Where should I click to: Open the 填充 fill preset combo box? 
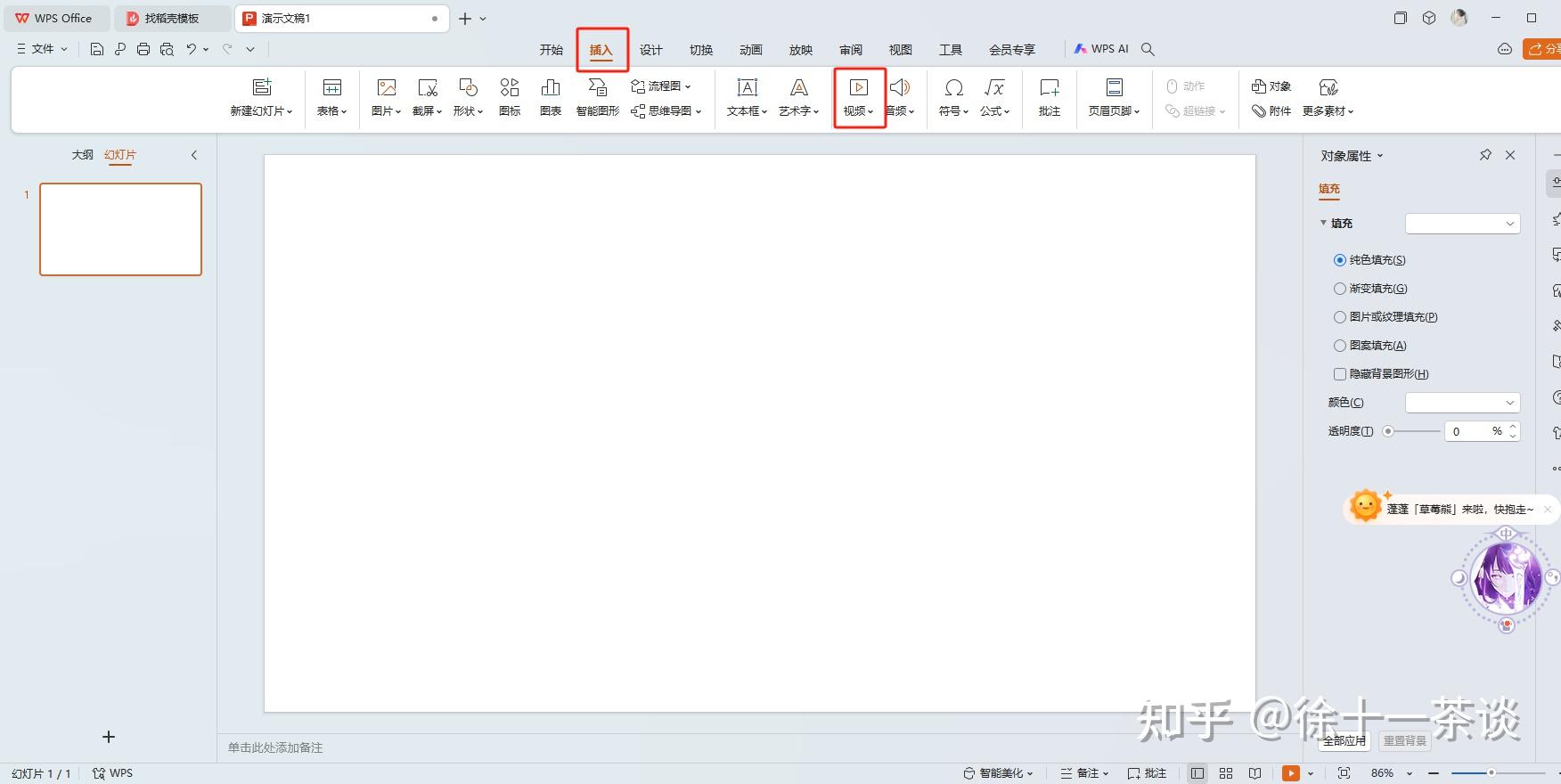tap(1462, 224)
